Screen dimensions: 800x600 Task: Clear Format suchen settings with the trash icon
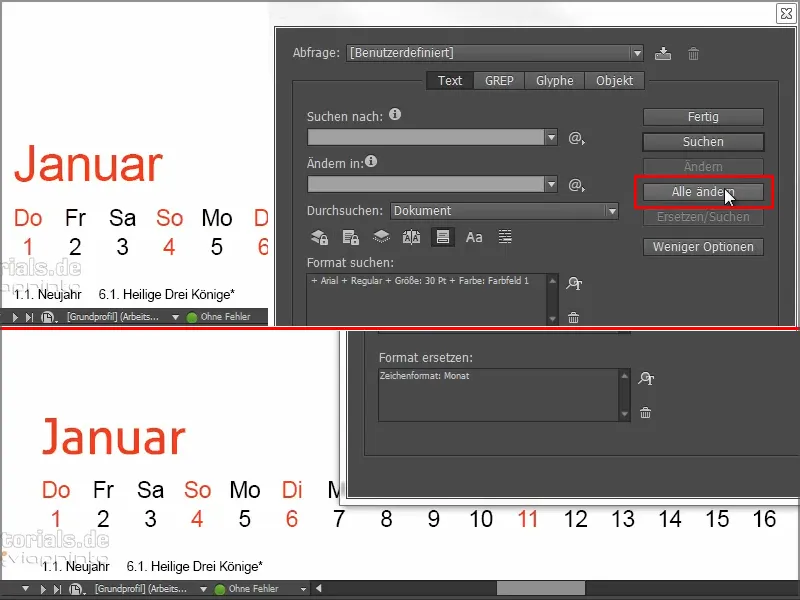[x=573, y=316]
